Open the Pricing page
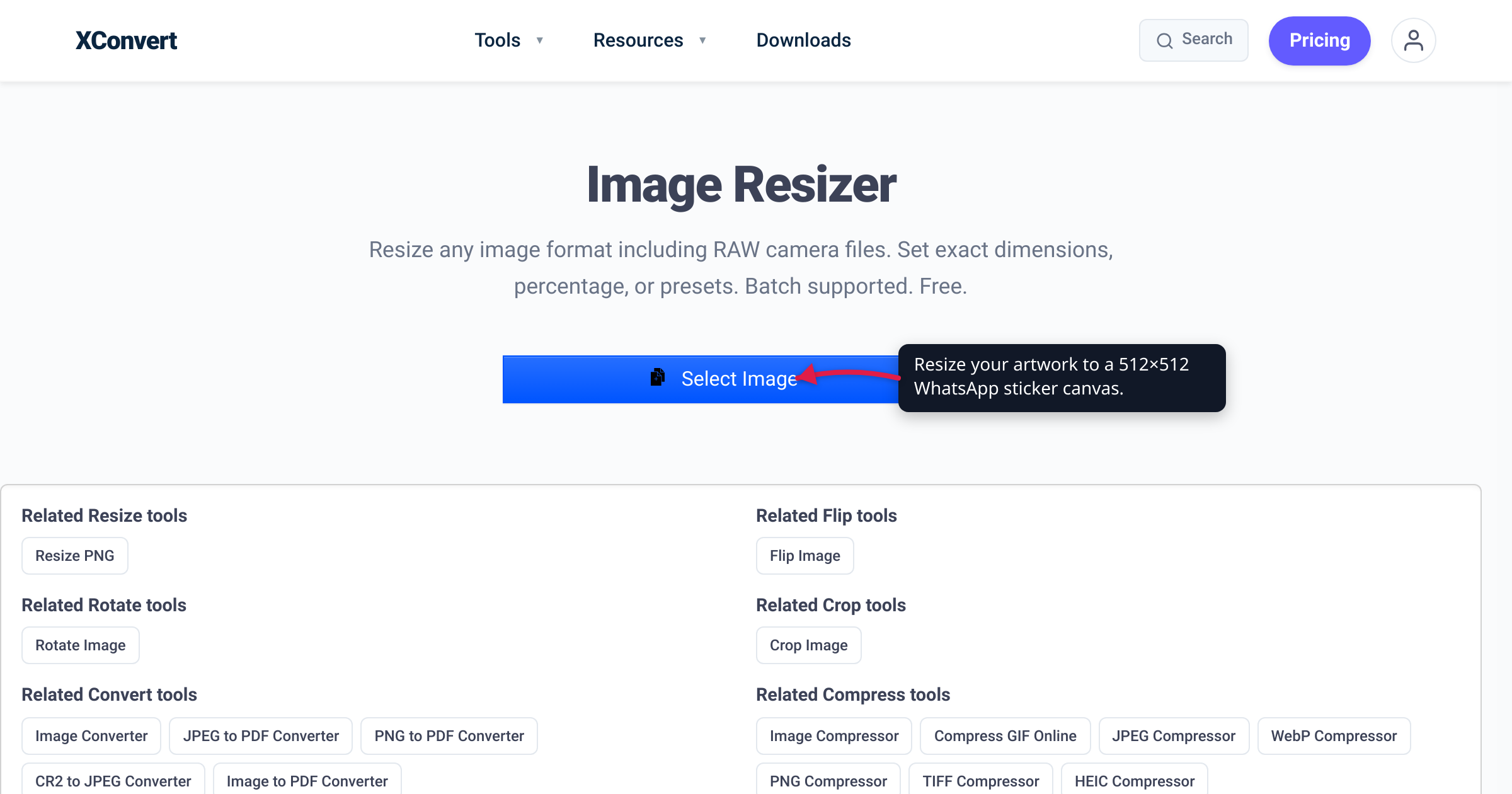 (1319, 40)
